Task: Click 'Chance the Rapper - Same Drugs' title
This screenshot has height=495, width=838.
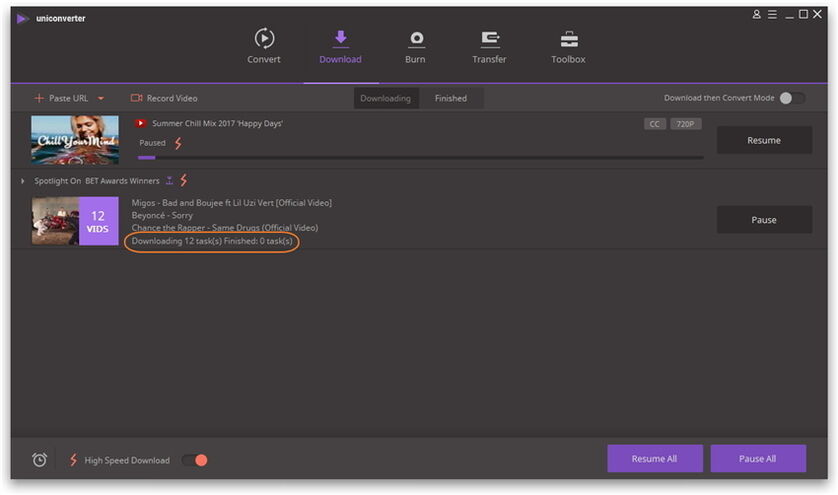Action: click(x=224, y=228)
